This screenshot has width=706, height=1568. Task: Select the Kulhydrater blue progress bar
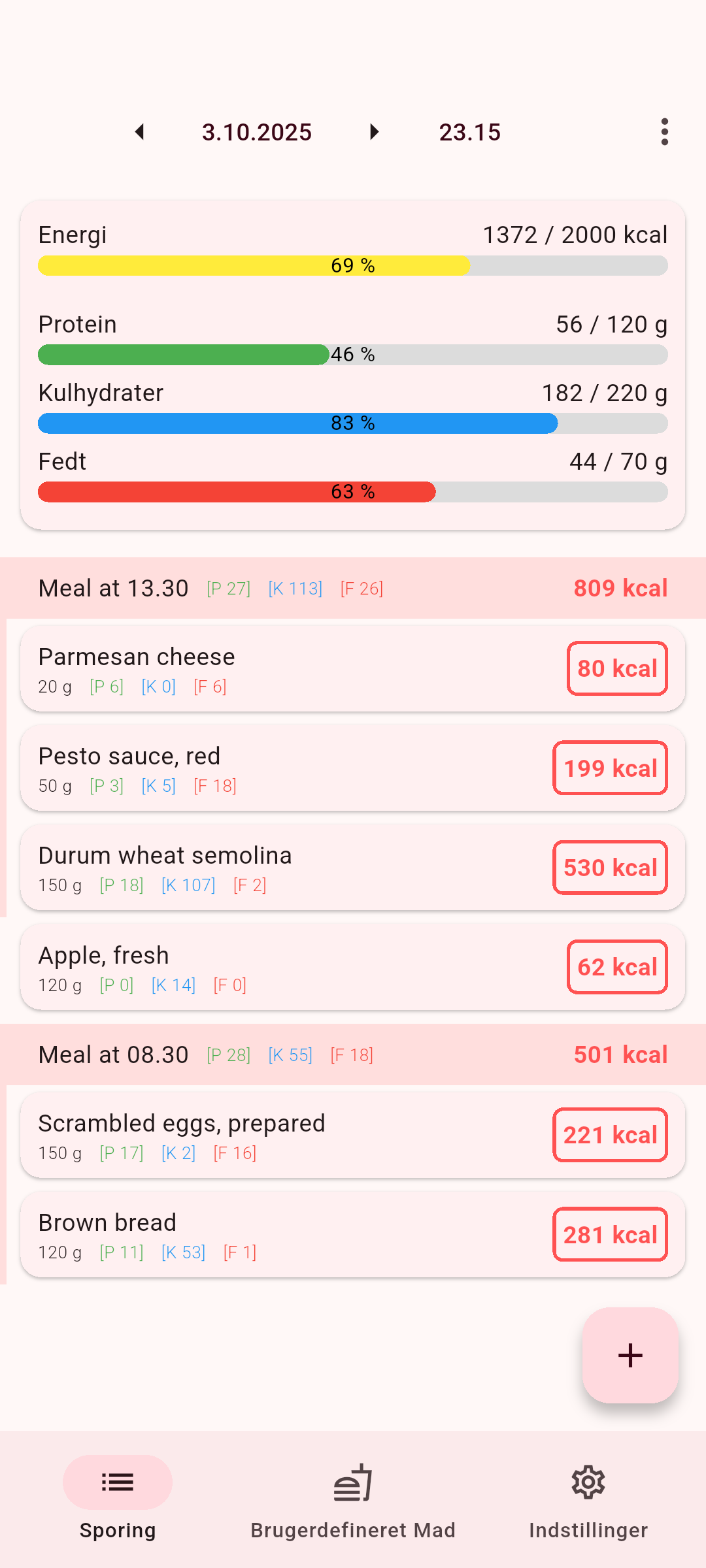pos(353,423)
